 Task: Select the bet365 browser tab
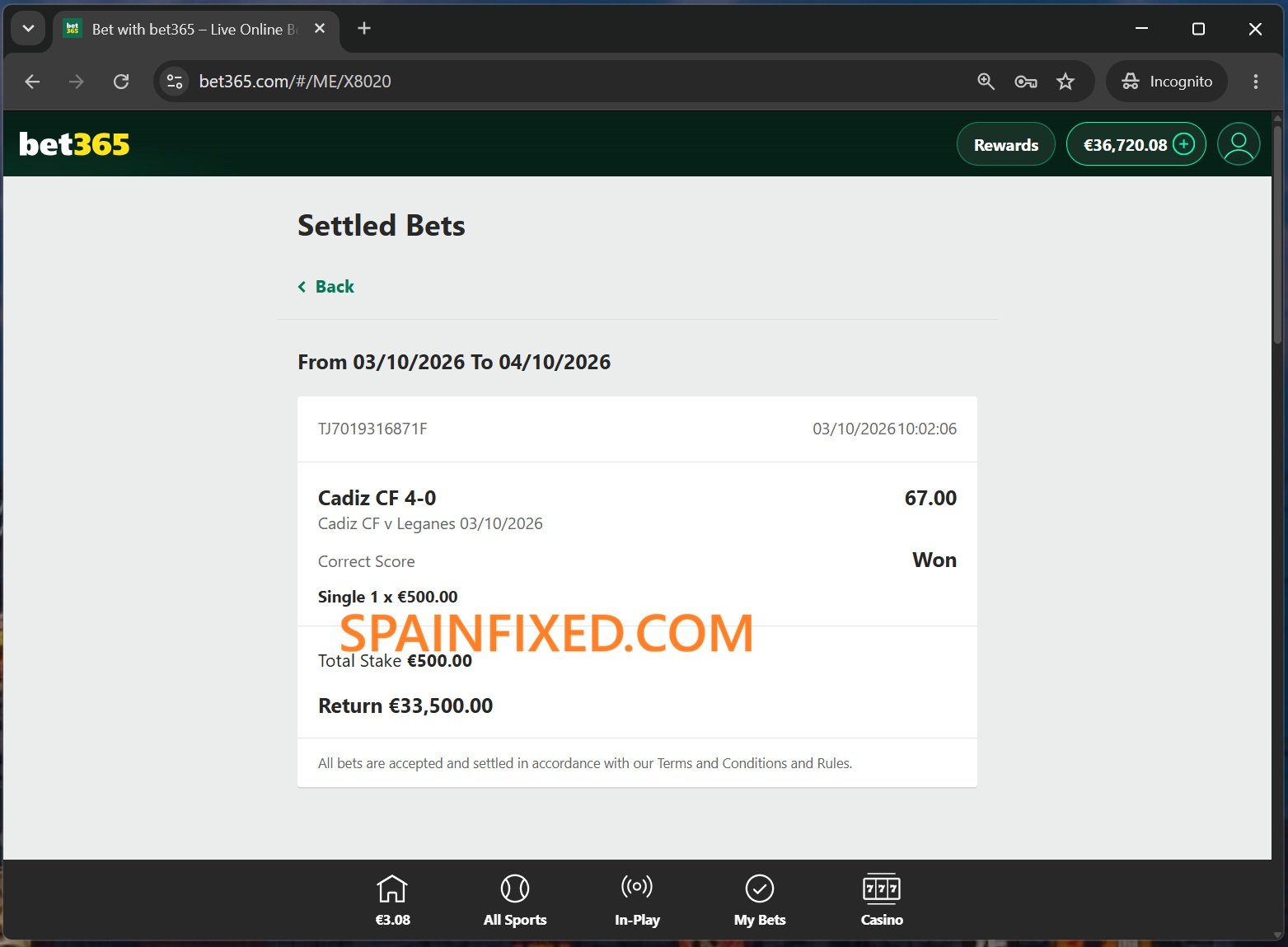[196, 30]
